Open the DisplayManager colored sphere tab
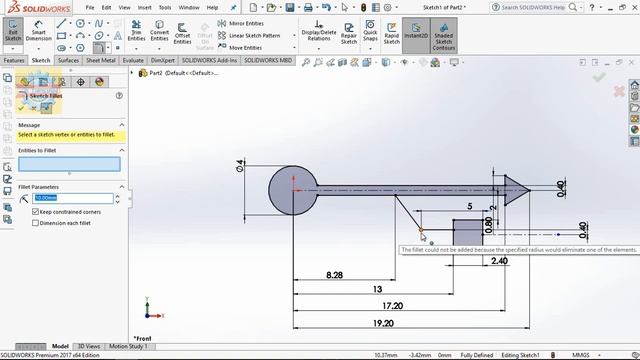This screenshot has height=360, width=640. coord(99,82)
